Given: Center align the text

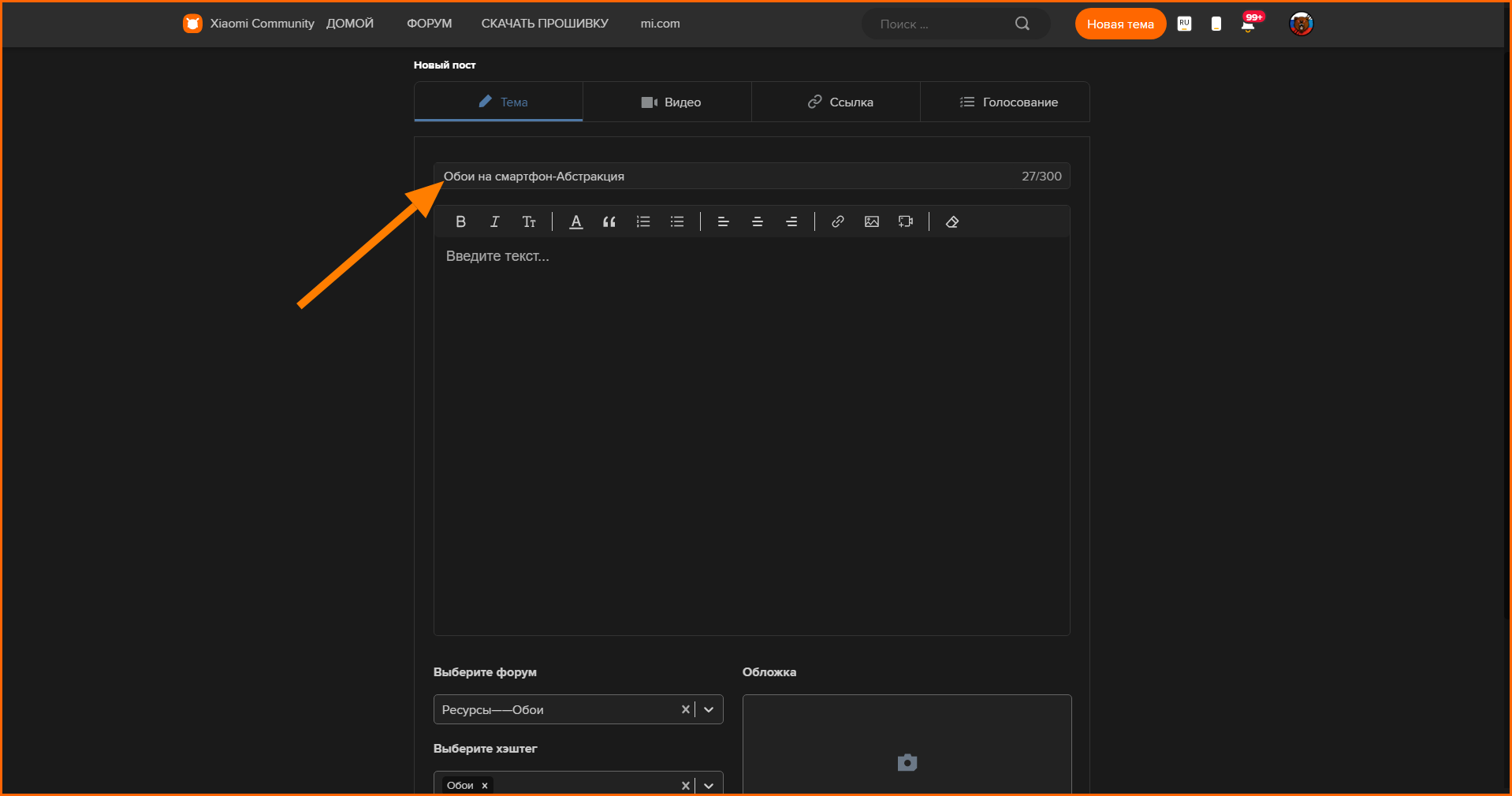Looking at the screenshot, I should tap(758, 221).
